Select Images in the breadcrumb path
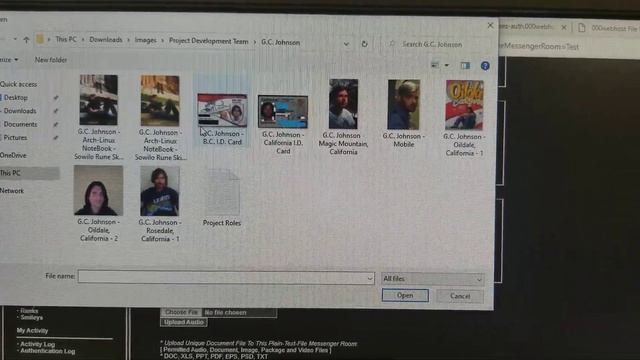The width and height of the screenshot is (640, 360). tap(145, 40)
